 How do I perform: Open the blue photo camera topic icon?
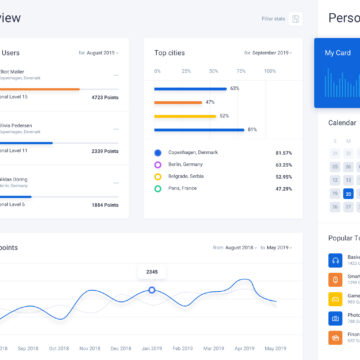point(335,318)
